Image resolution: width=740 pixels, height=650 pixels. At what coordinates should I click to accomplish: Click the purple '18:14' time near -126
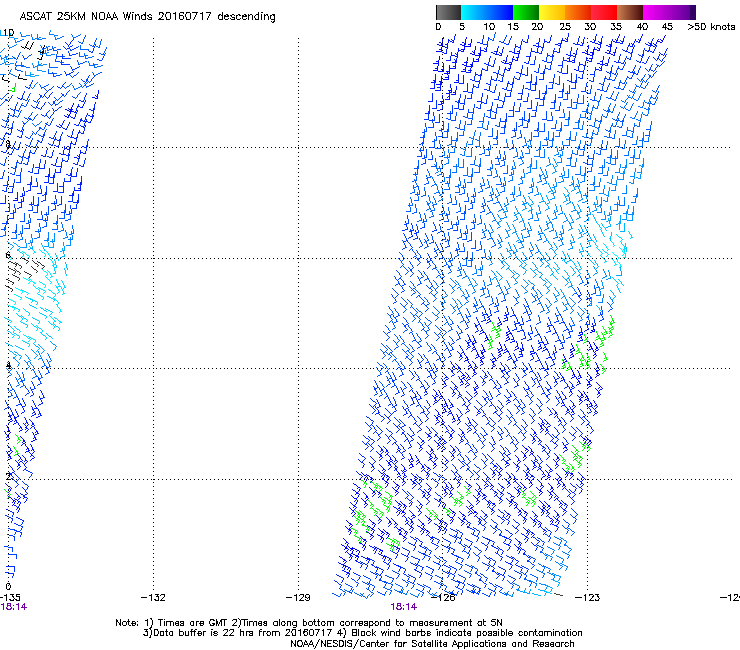404,607
